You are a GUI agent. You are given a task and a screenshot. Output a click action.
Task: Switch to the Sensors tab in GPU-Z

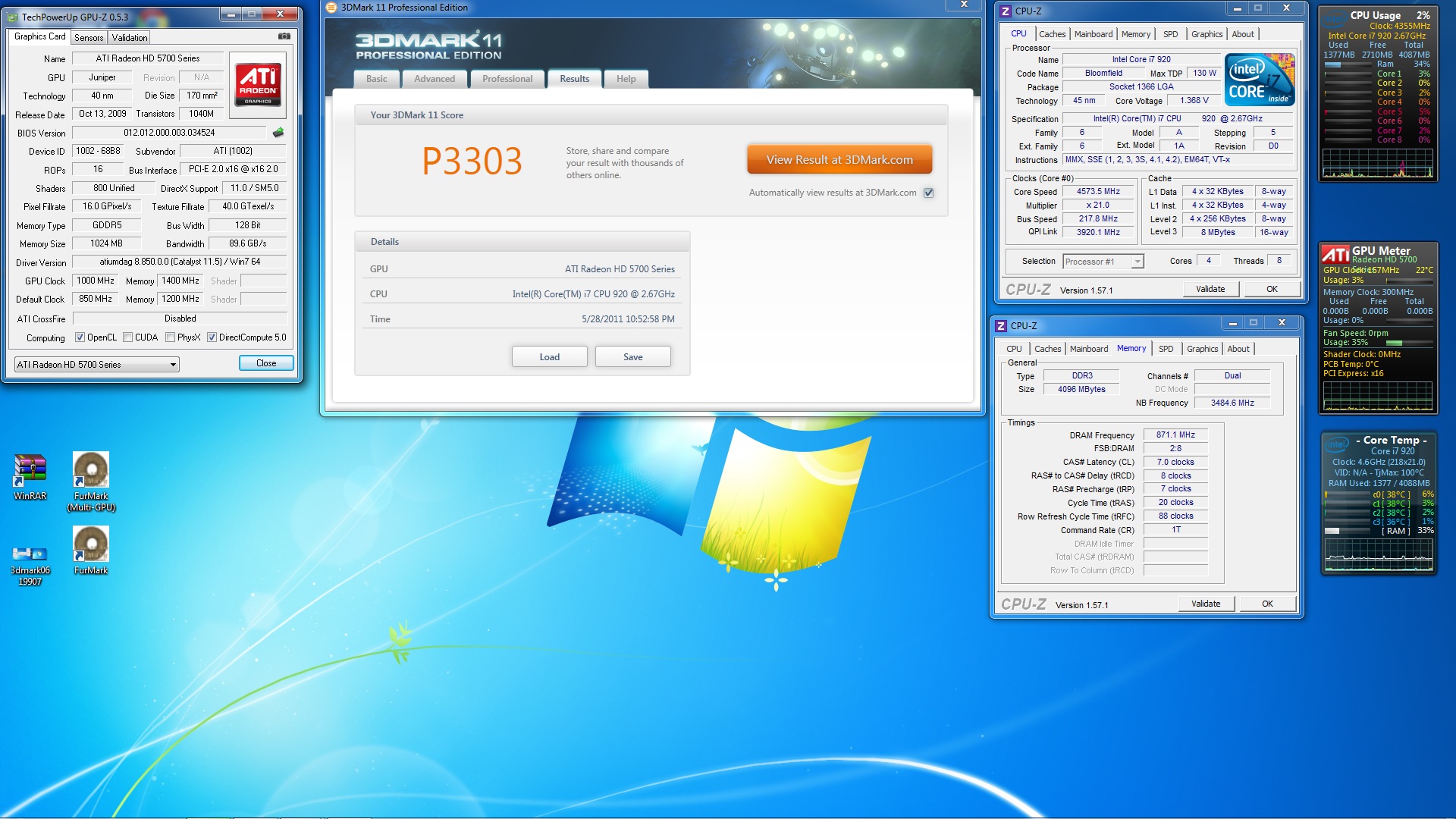89,37
